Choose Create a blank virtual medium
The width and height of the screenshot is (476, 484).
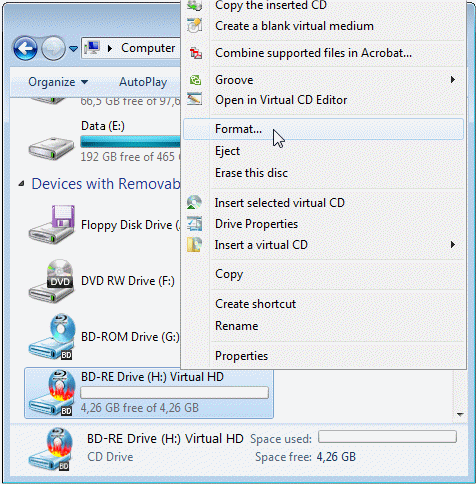click(x=294, y=26)
